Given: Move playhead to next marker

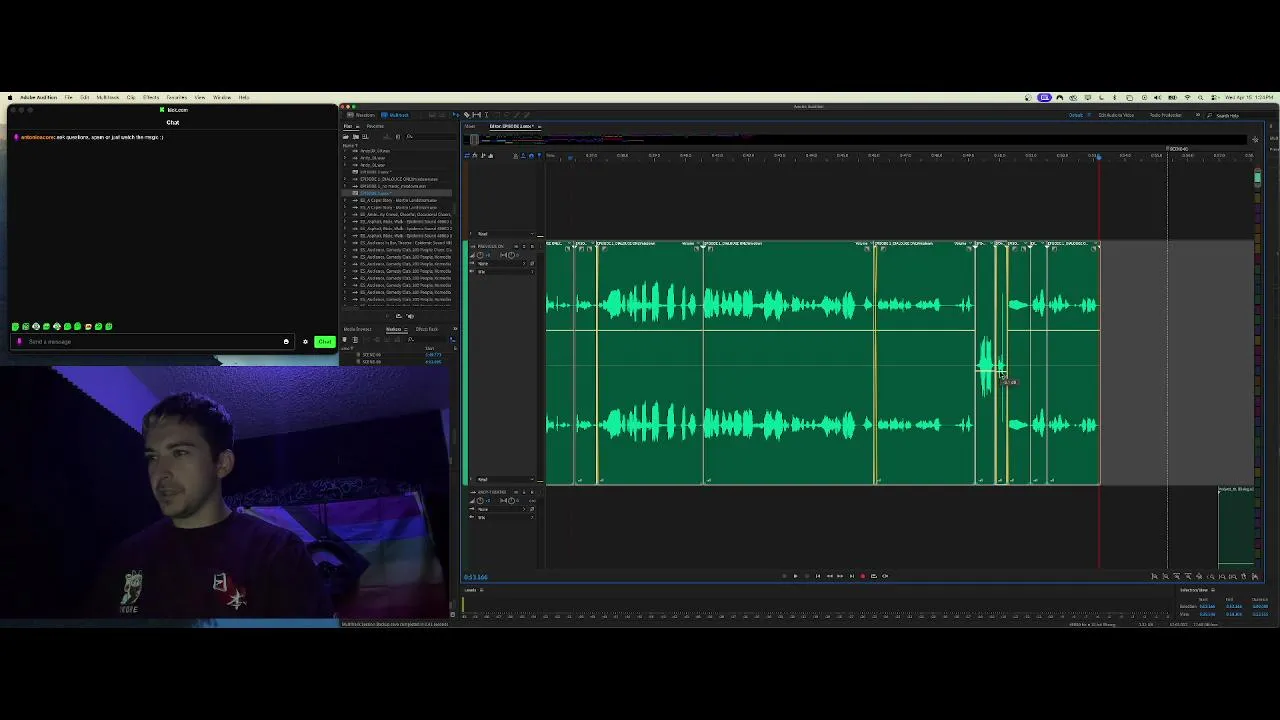Looking at the screenshot, I should [851, 576].
